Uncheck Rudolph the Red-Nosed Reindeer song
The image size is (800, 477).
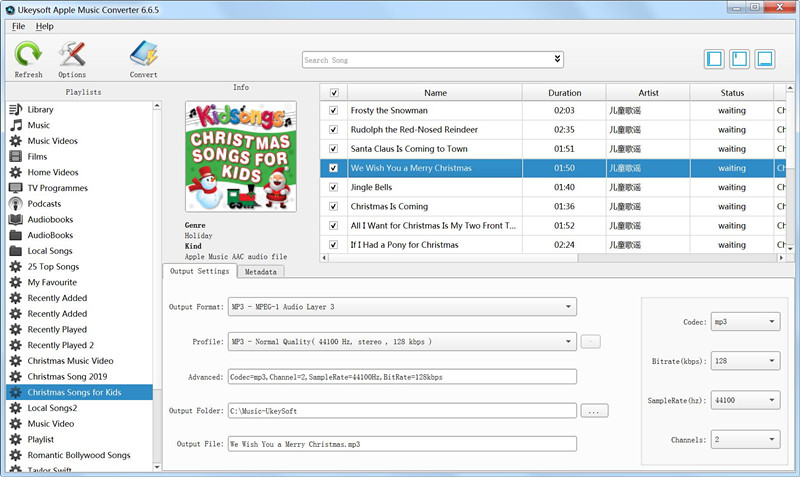click(x=334, y=130)
